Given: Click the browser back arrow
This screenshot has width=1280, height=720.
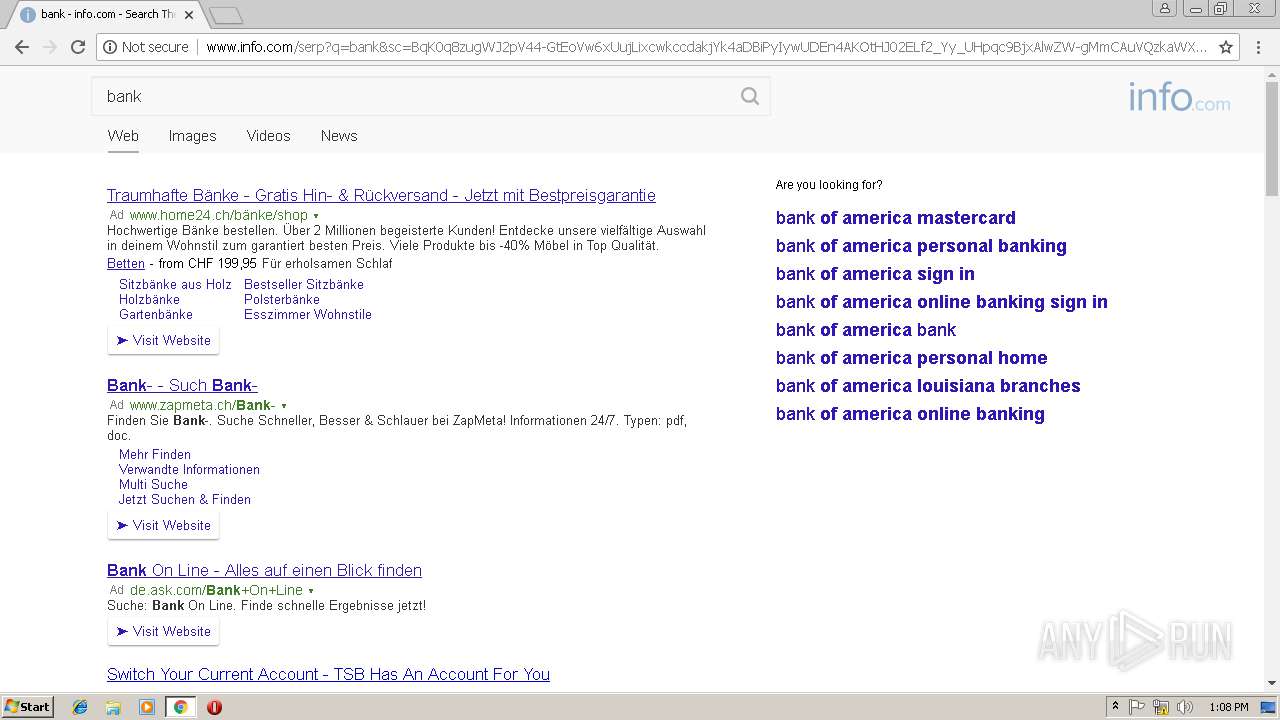Looking at the screenshot, I should 22,47.
